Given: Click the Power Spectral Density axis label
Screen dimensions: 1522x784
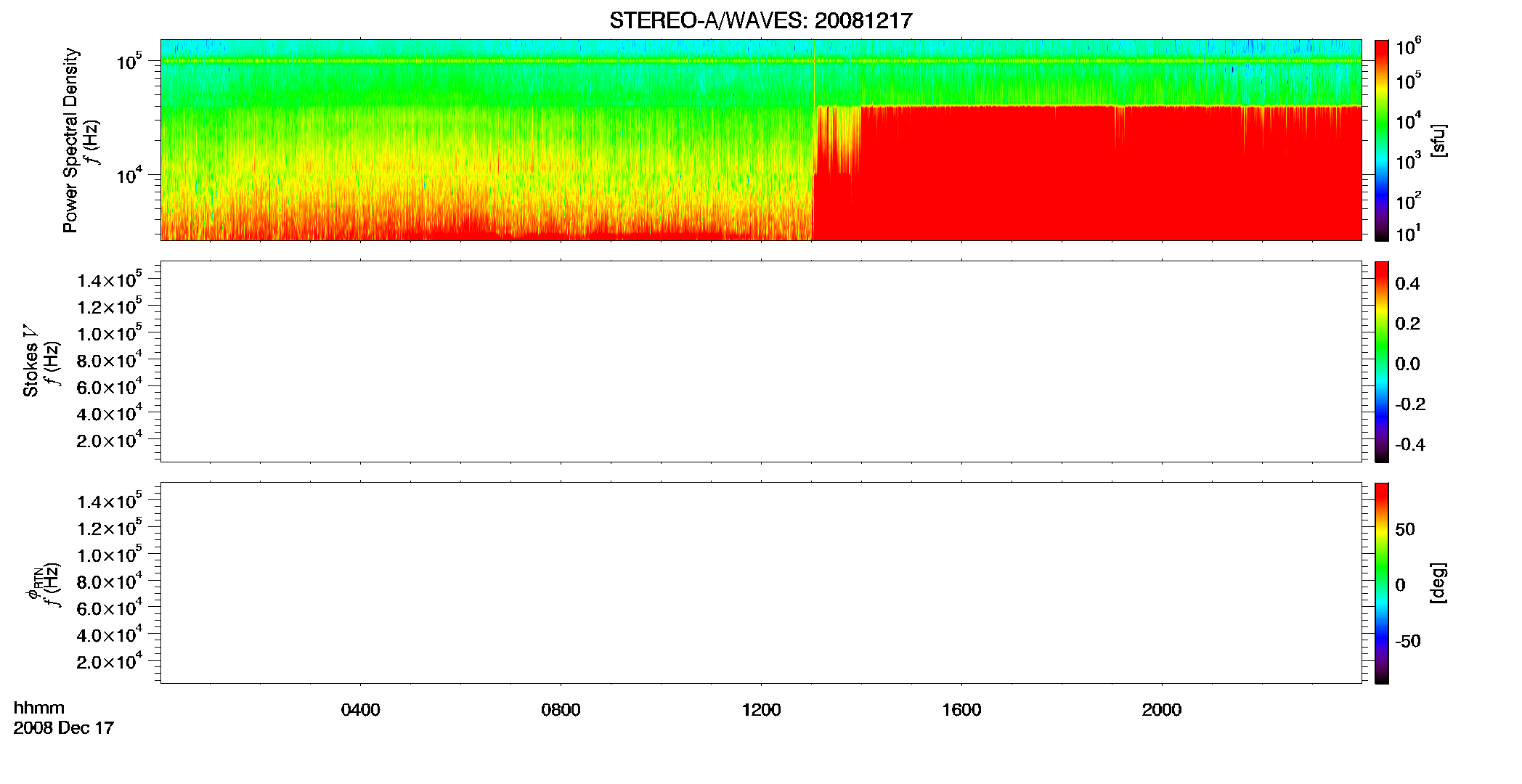Looking at the screenshot, I should click(70, 140).
